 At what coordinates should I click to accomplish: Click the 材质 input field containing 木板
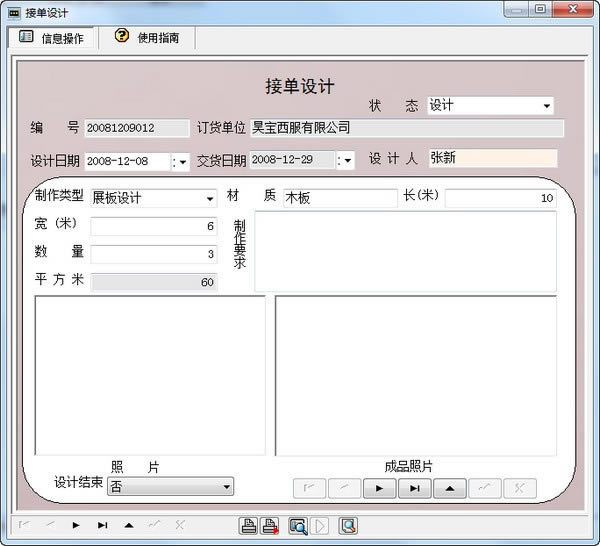click(339, 198)
